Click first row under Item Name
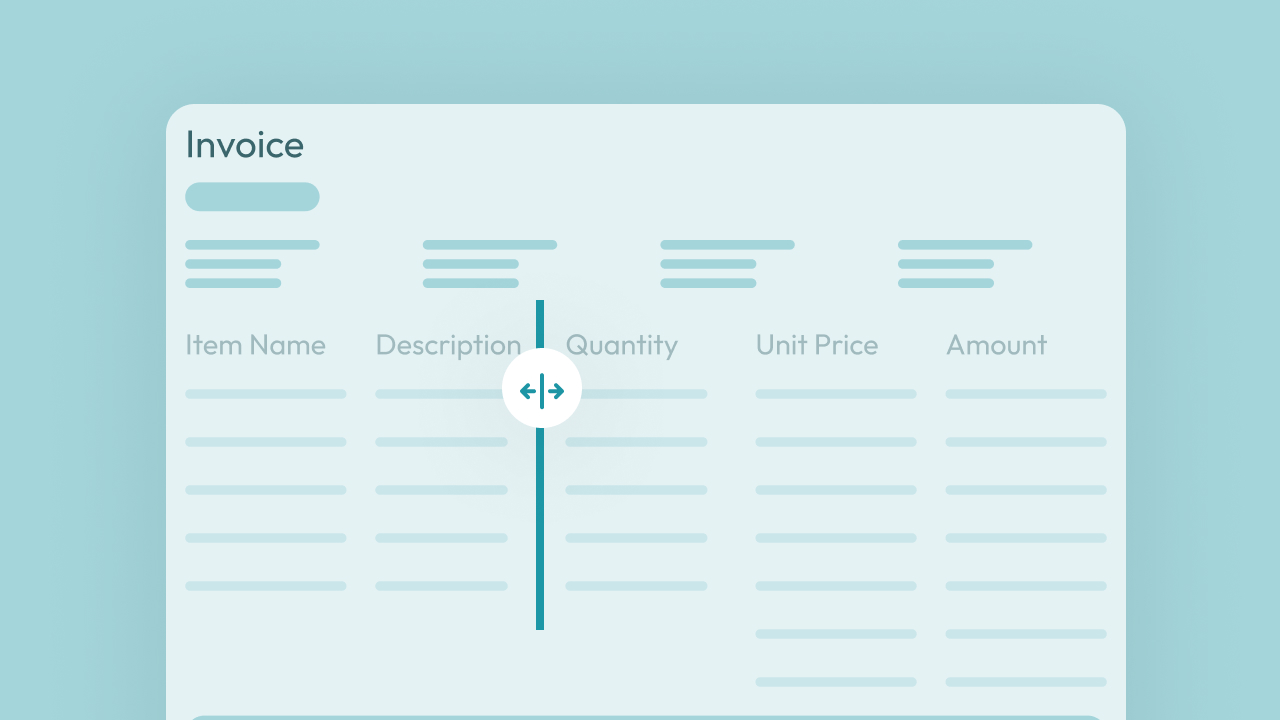This screenshot has height=720, width=1280. click(x=266, y=394)
